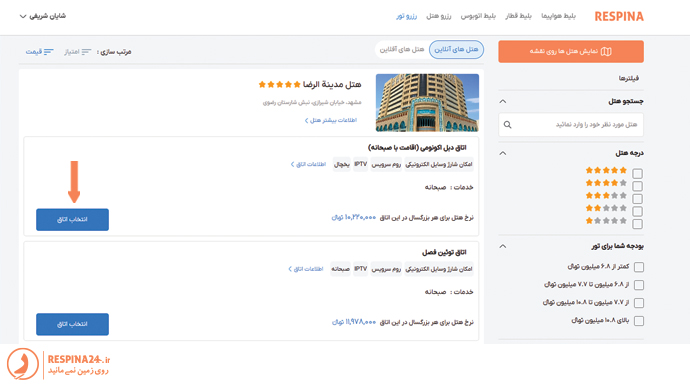Click the electronic charging tag in the economy room
Image resolution: width=690 pixels, height=385 pixels.
pos(439,164)
